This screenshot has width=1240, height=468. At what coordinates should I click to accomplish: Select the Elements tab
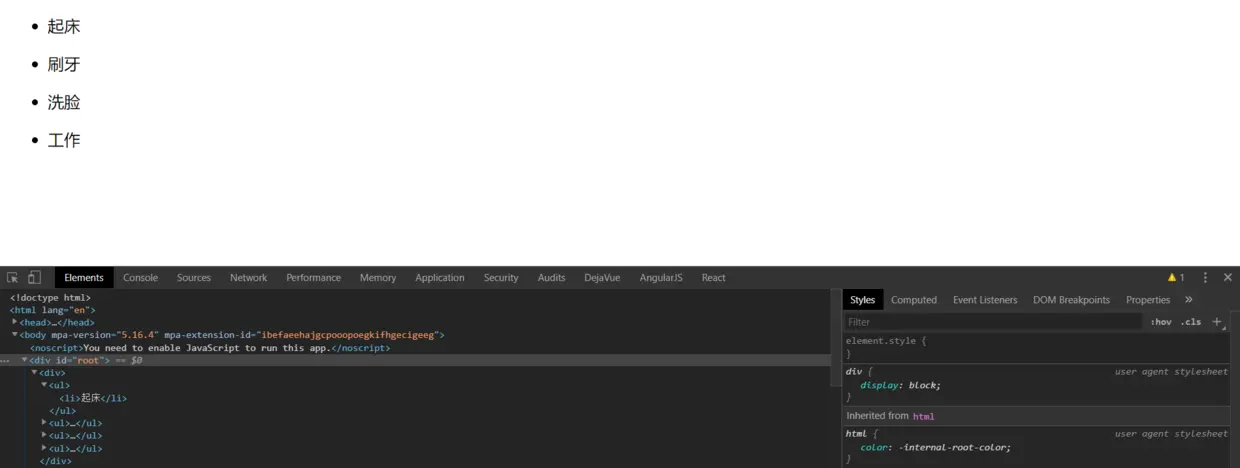tap(84, 278)
